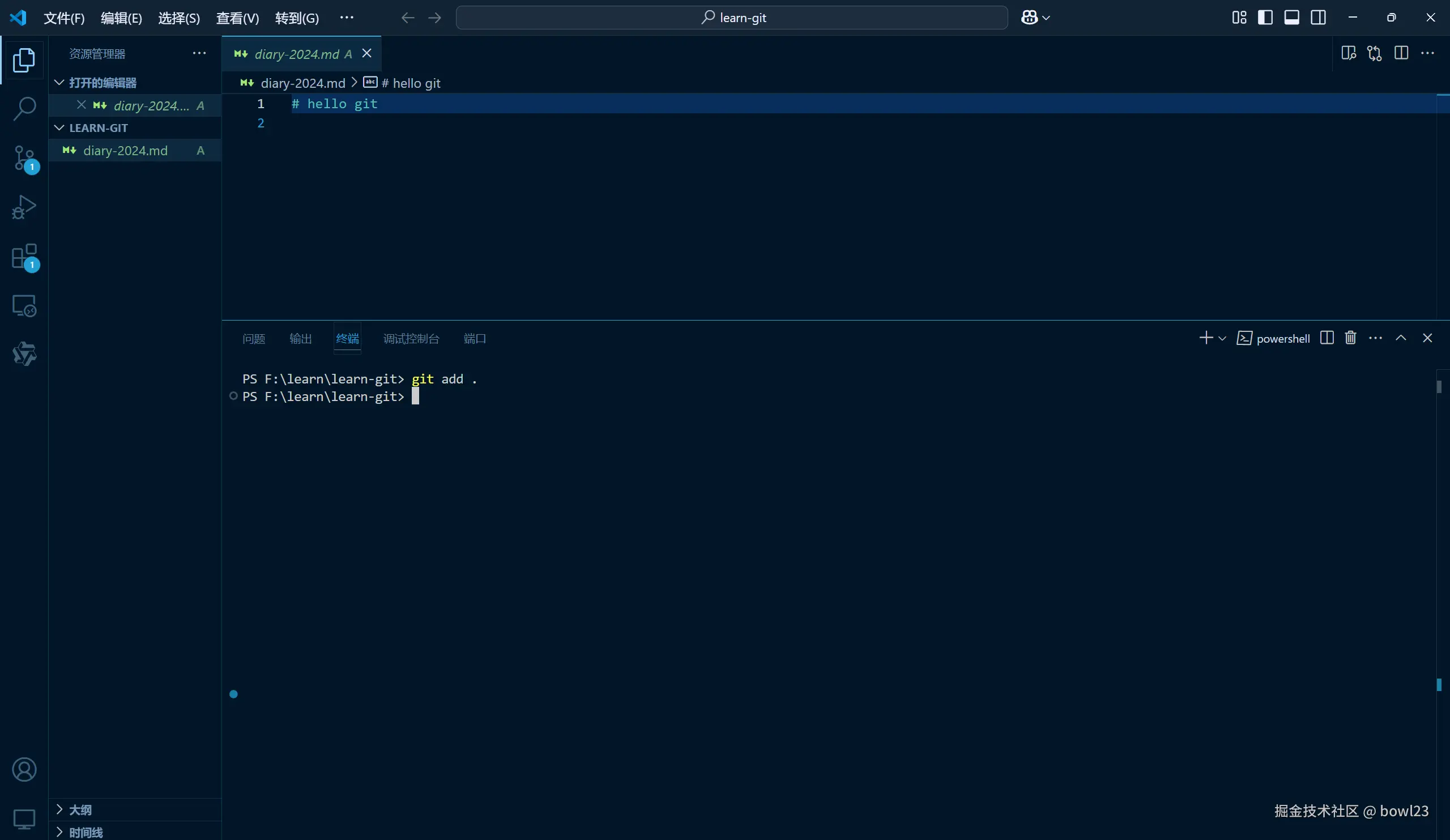Screen dimensions: 1450x840
Task: Toggle secondary side bar visibility
Action: point(1318,18)
